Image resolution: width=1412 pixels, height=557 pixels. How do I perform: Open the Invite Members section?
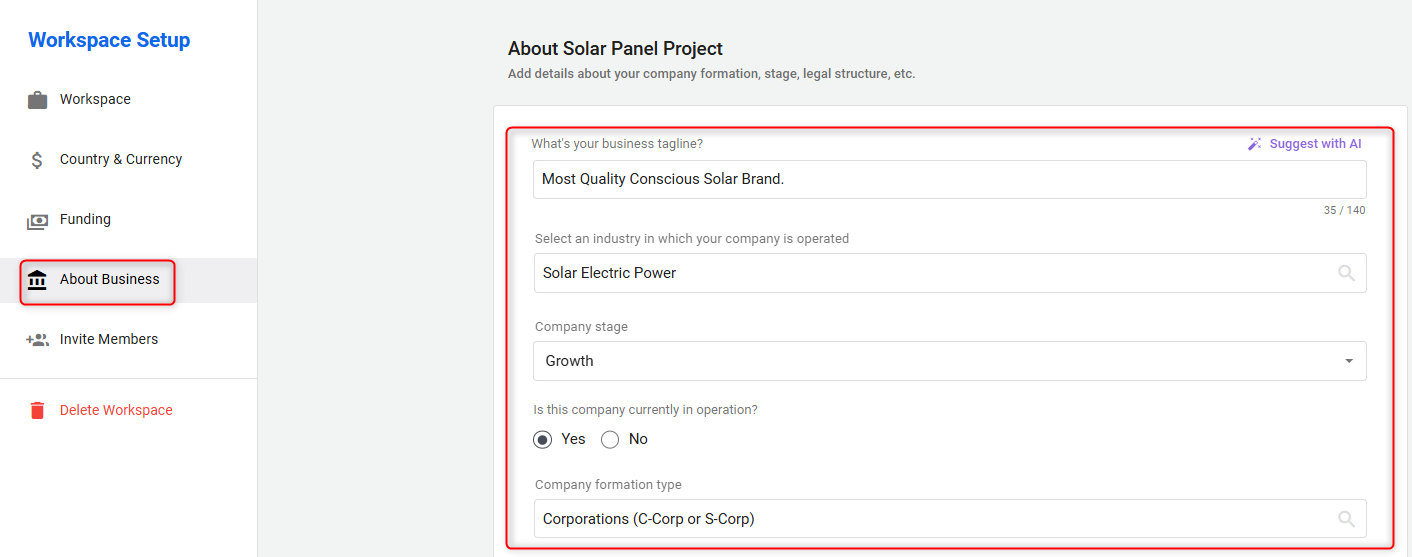[108, 340]
